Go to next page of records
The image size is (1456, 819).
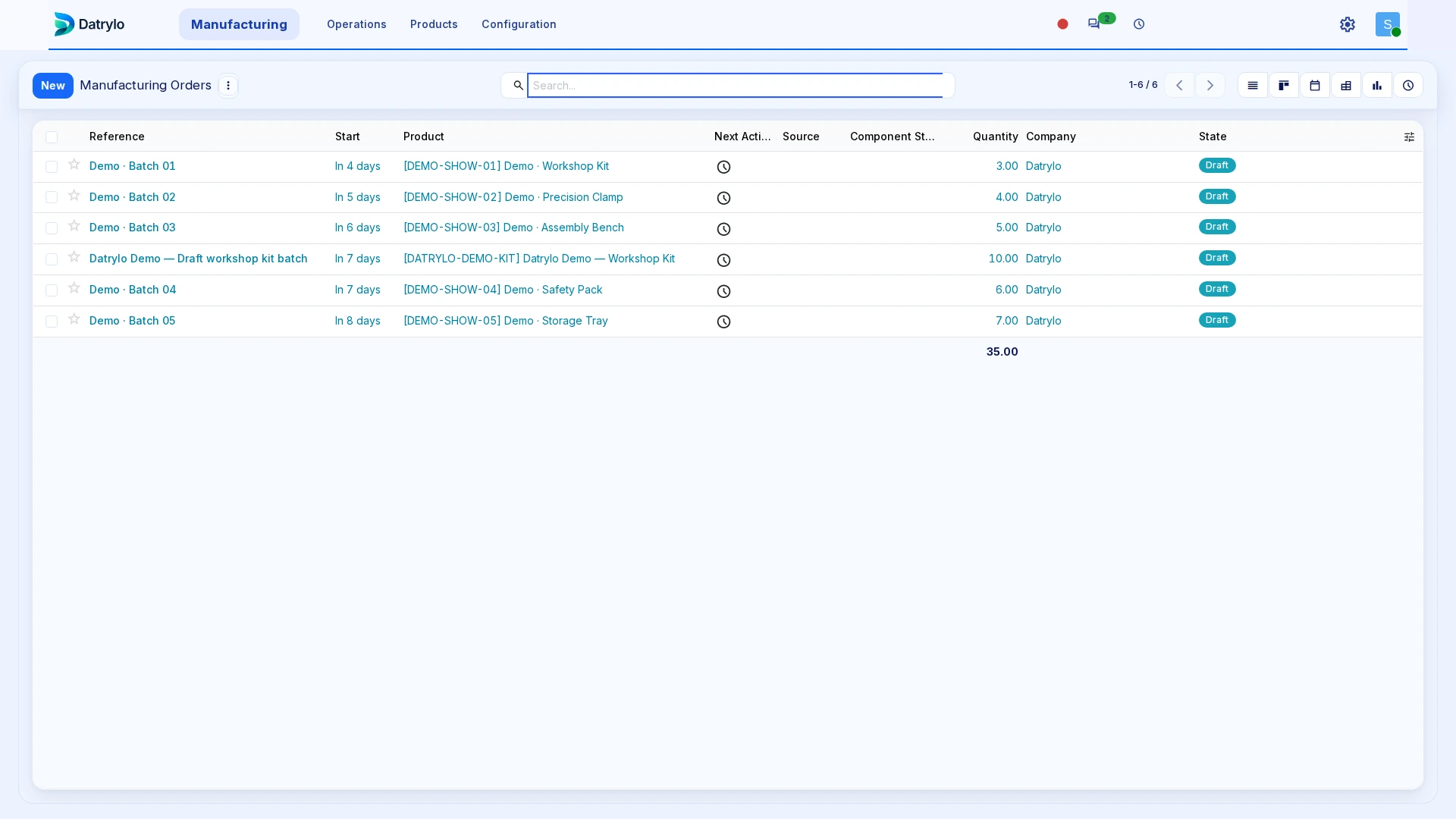tap(1210, 86)
